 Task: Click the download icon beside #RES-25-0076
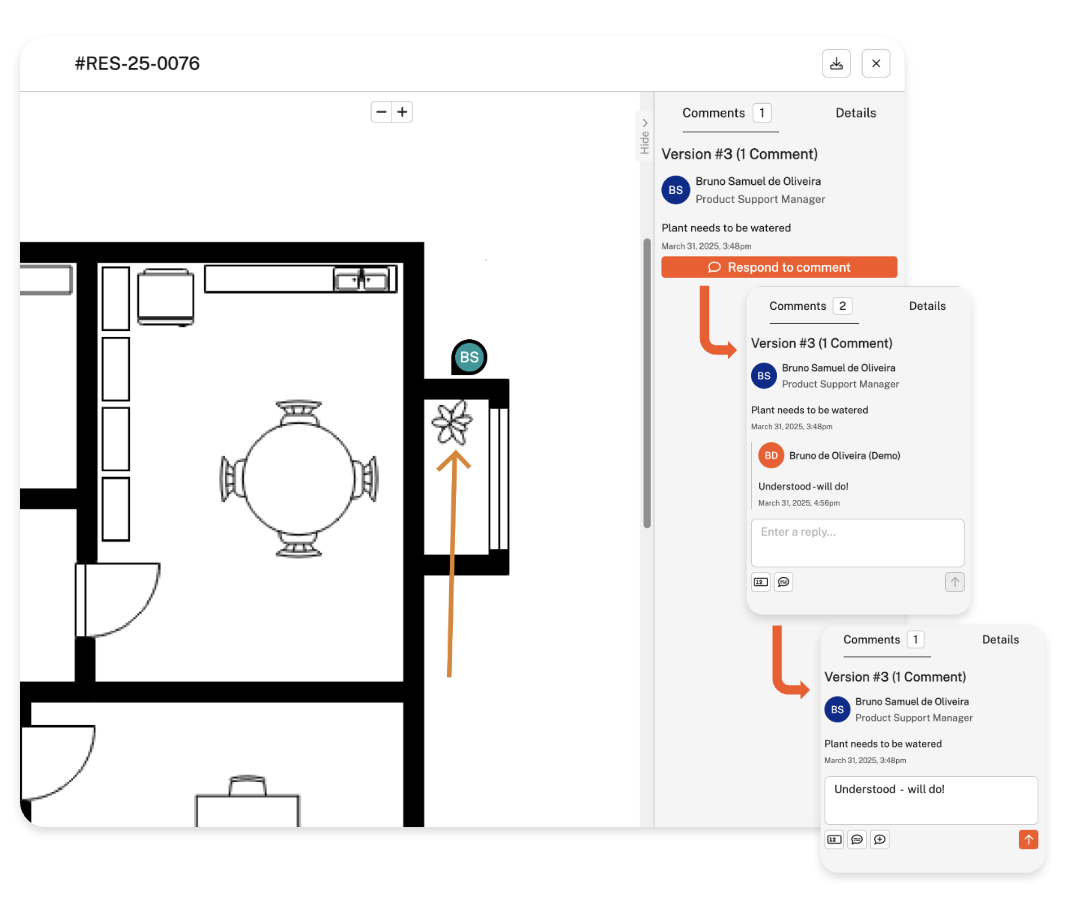point(836,64)
